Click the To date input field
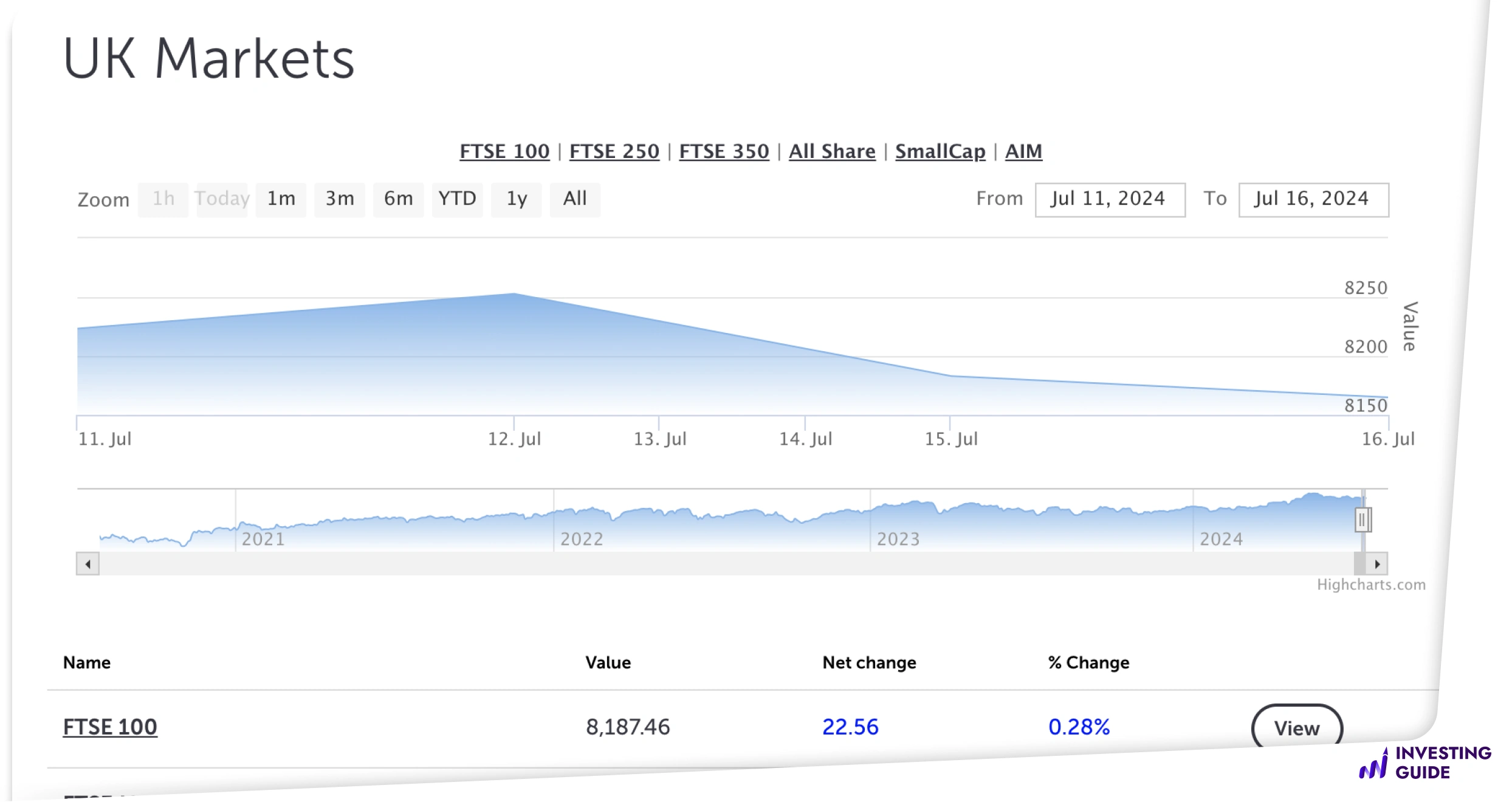Image resolution: width=1512 pixels, height=802 pixels. point(1313,199)
